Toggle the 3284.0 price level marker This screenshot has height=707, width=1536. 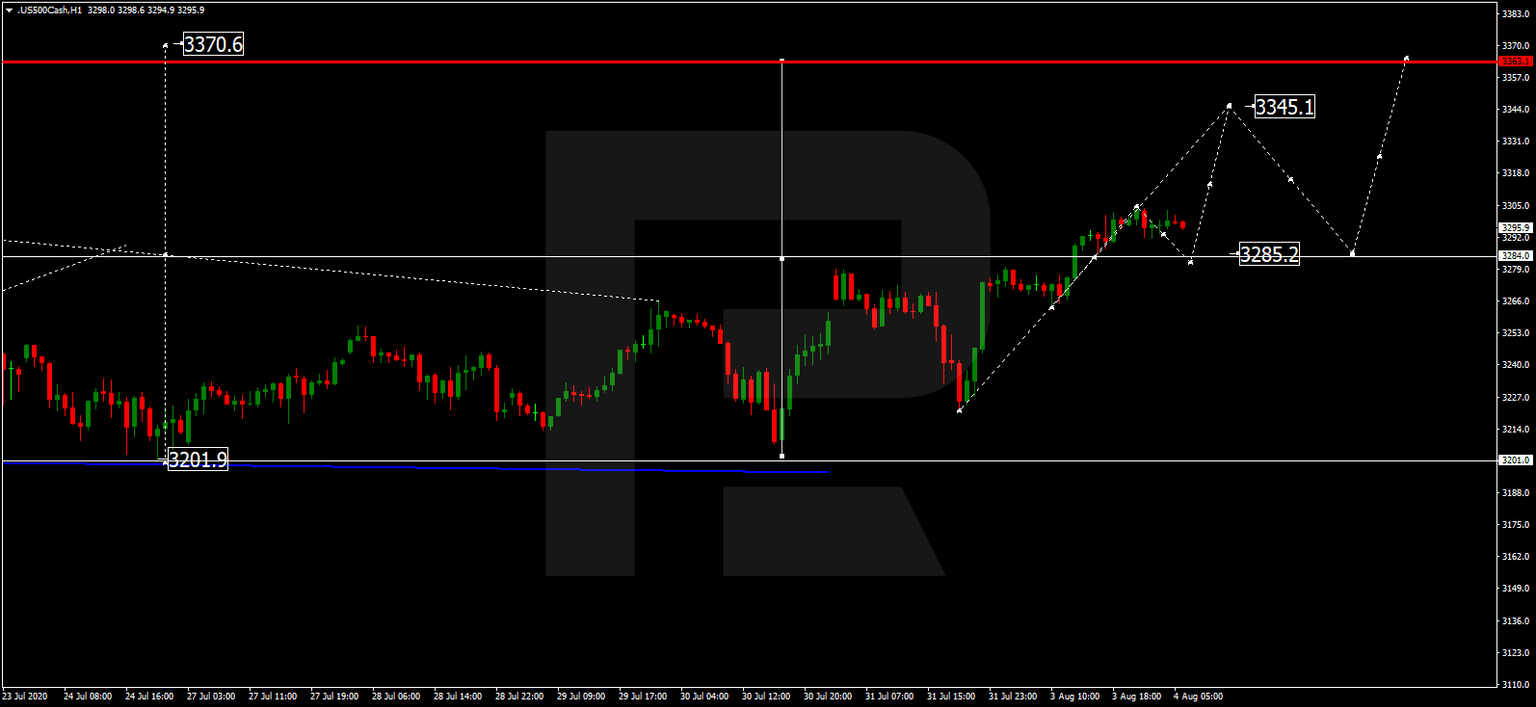(1516, 256)
